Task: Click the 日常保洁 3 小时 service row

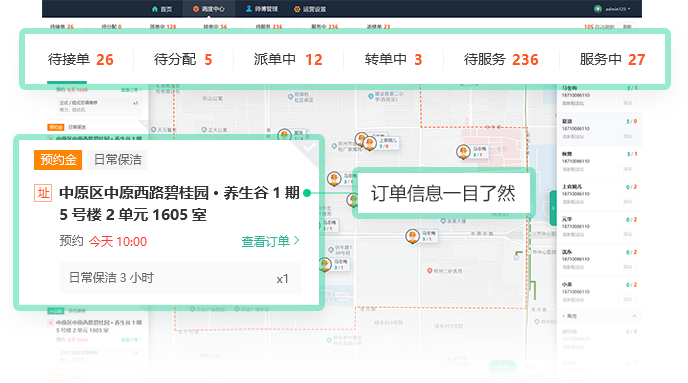Action: click(180, 278)
